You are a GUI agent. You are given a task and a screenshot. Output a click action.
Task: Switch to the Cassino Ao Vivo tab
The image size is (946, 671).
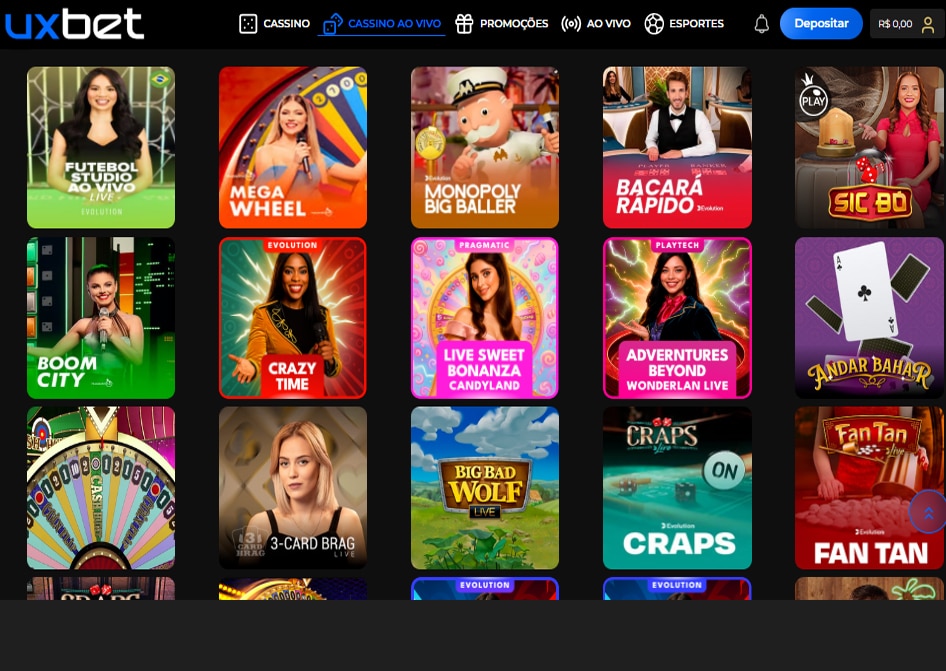tap(381, 23)
